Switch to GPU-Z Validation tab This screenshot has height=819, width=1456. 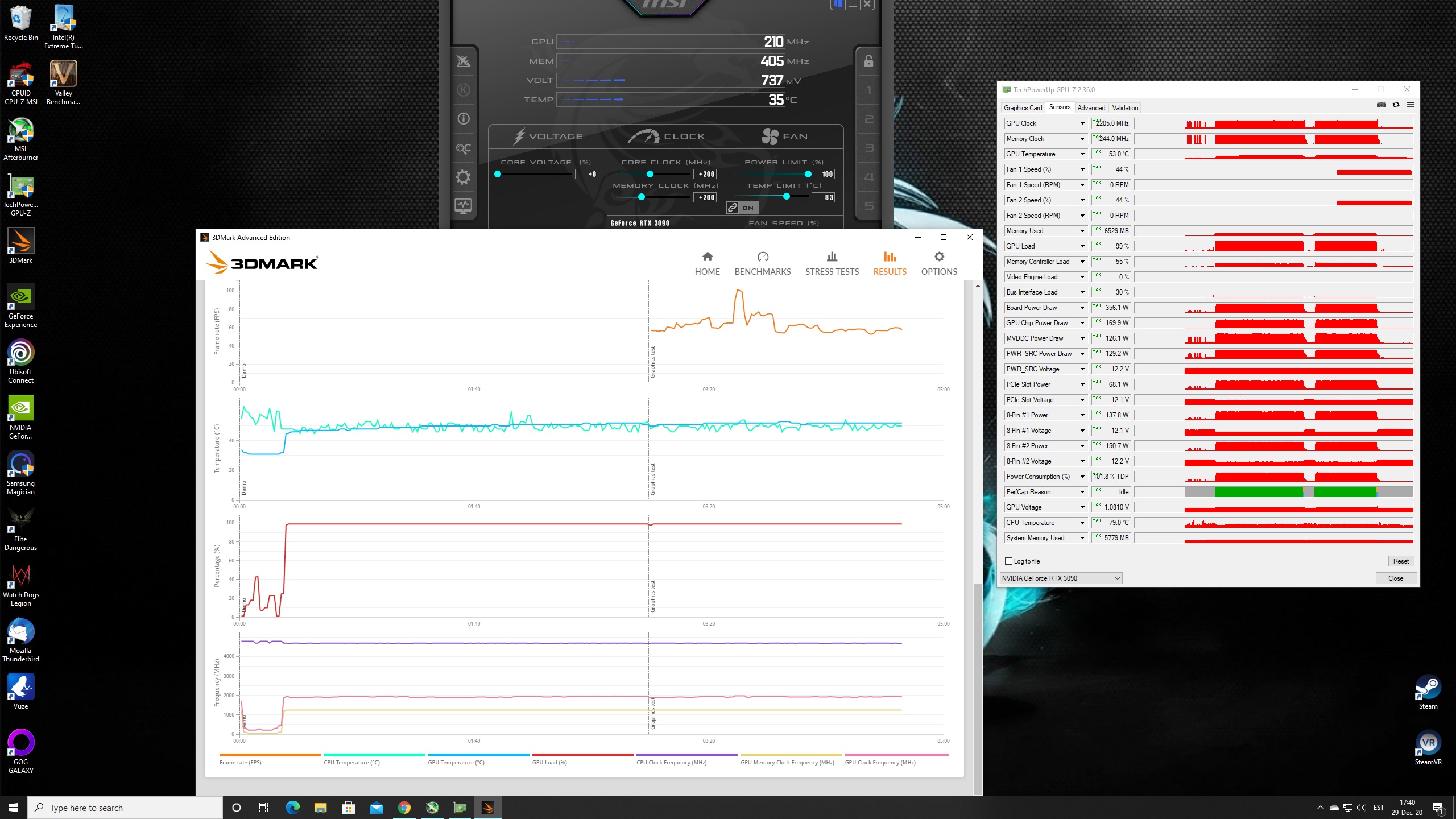[x=1125, y=108]
